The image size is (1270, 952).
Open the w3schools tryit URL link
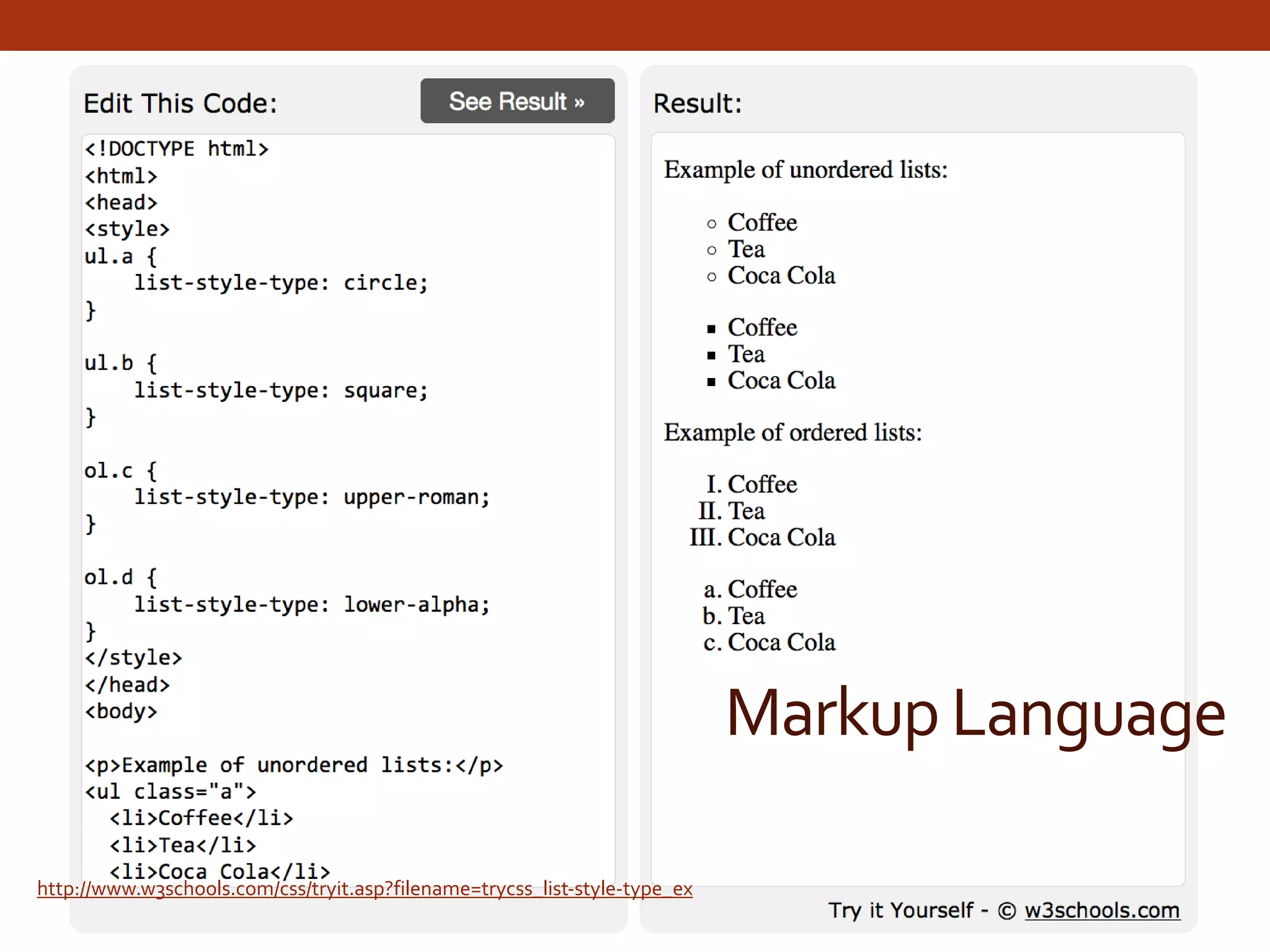365,889
